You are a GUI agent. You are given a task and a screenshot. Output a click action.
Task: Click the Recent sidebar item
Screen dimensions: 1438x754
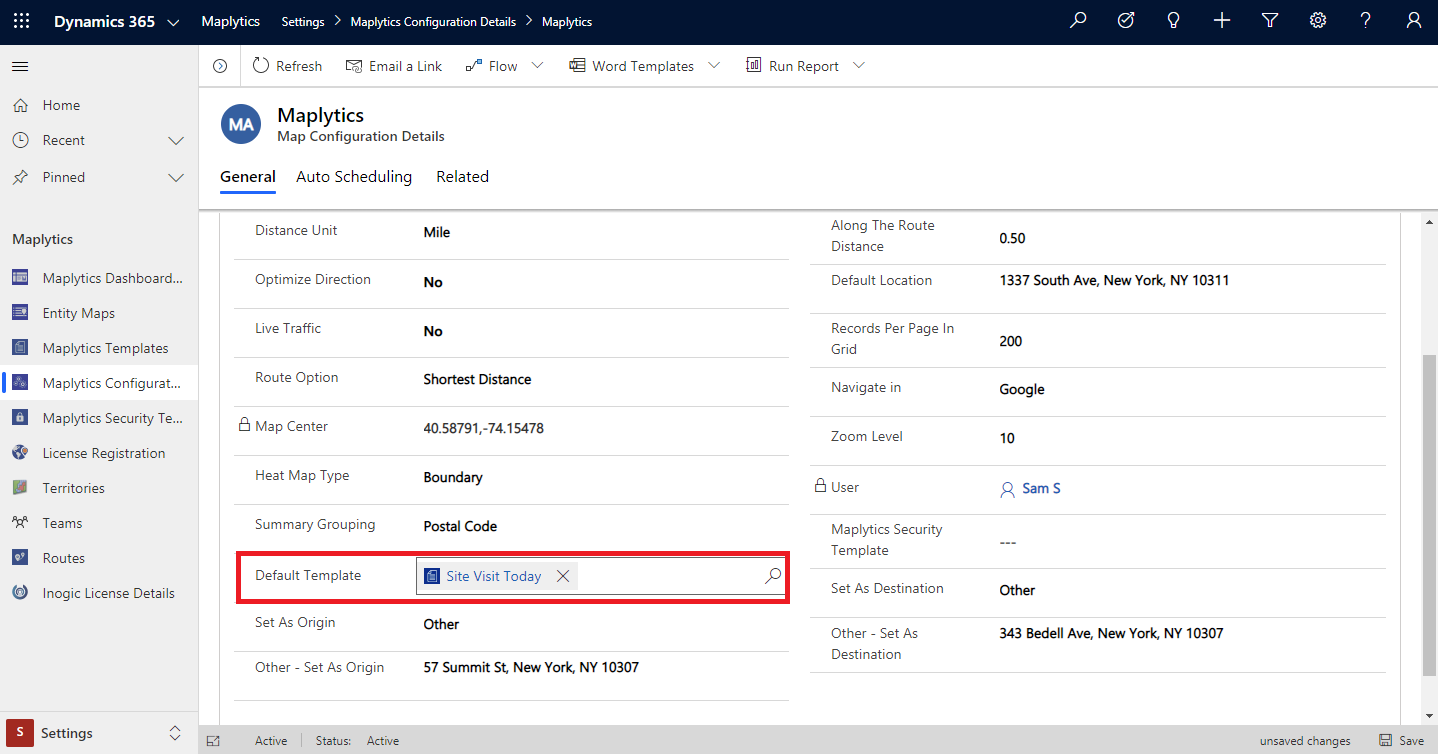[99, 140]
